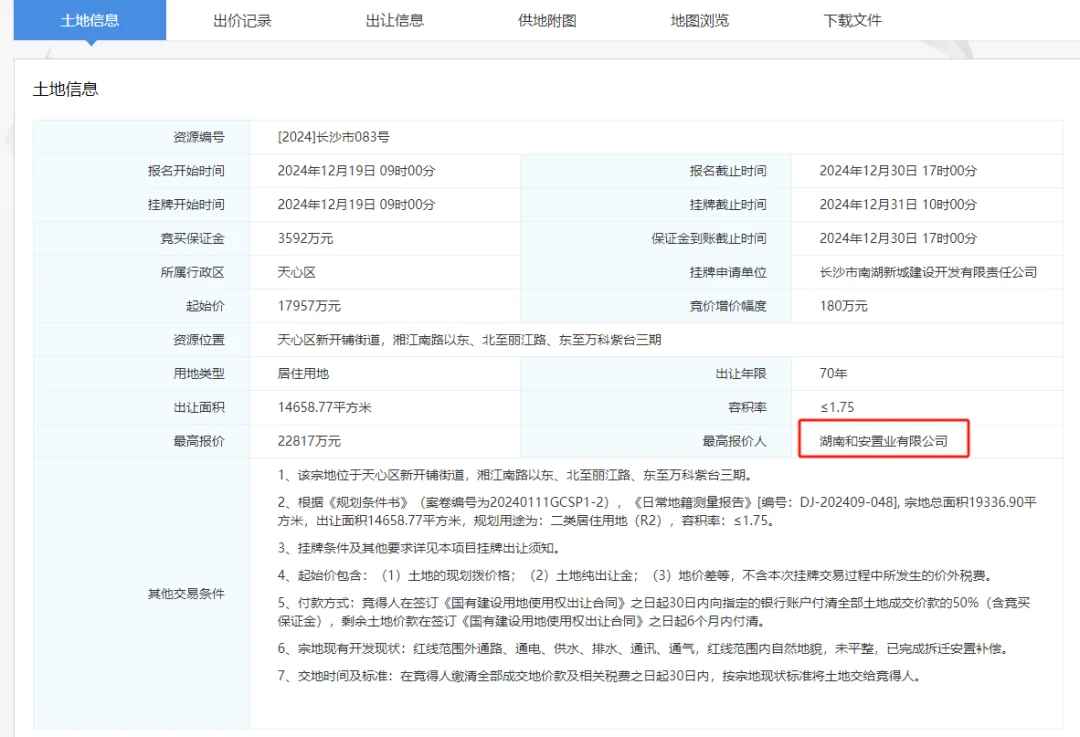Select resource number [2024]长沙市083号

coord(333,137)
